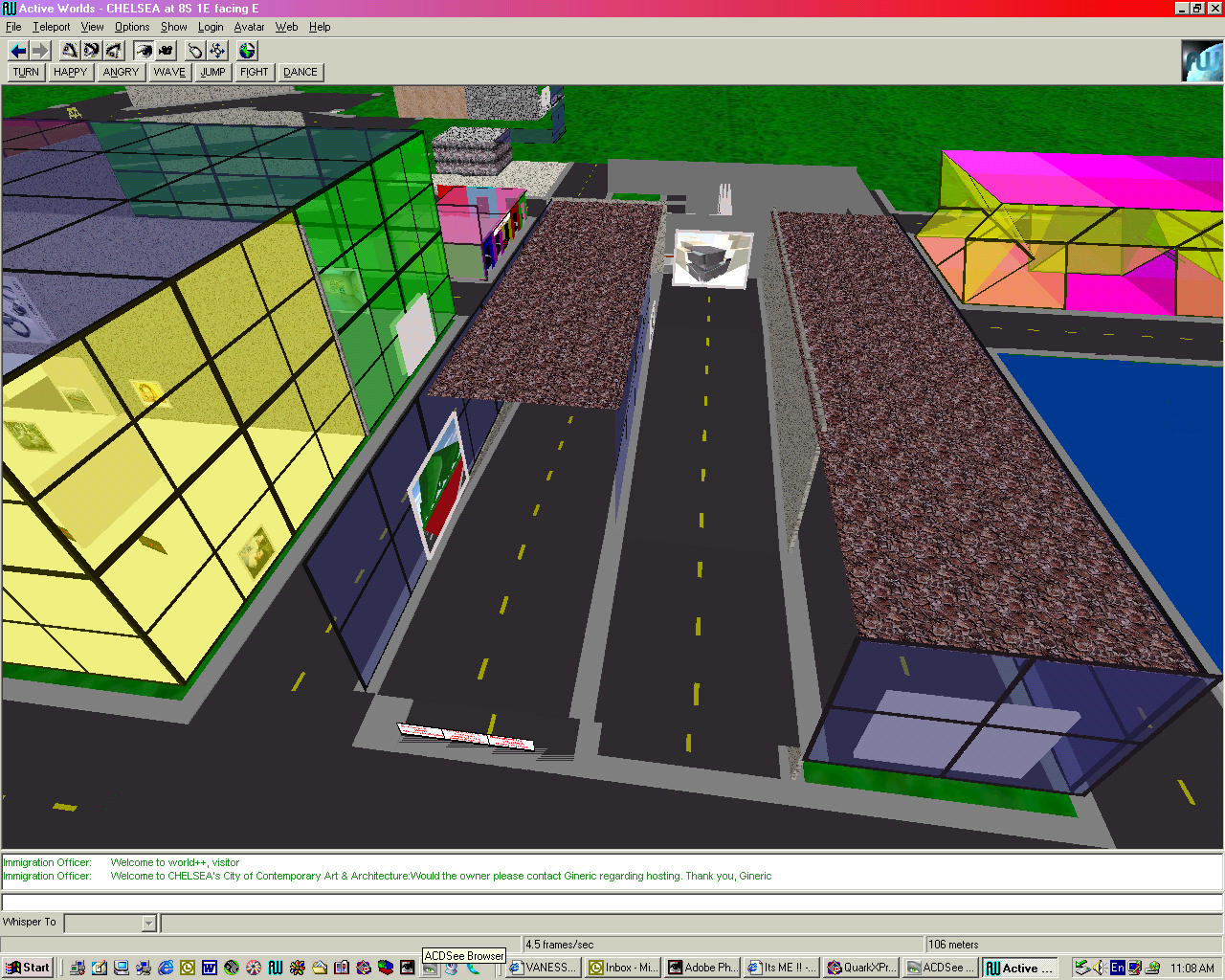Viewport: 1225px width, 980px height.
Task: Open the Teleport menu
Action: coord(52,27)
